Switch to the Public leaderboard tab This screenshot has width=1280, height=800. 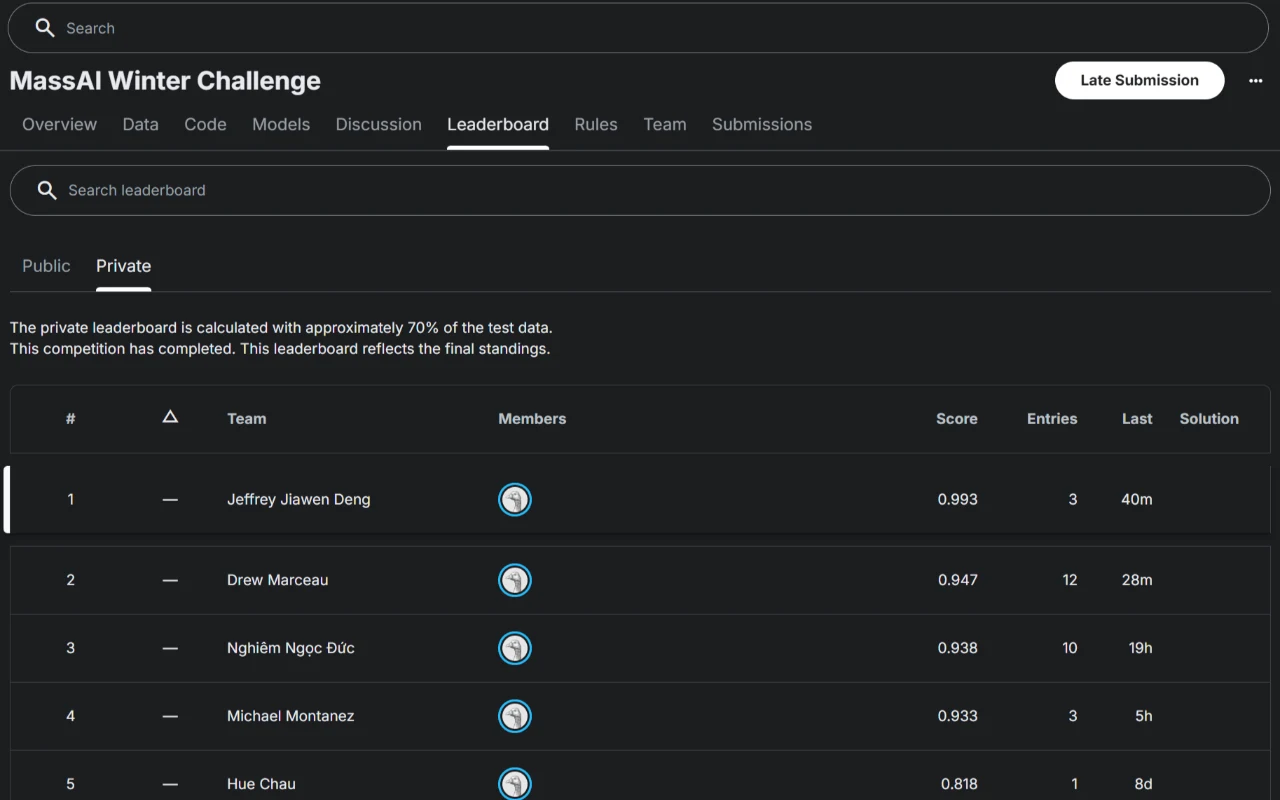click(x=46, y=266)
